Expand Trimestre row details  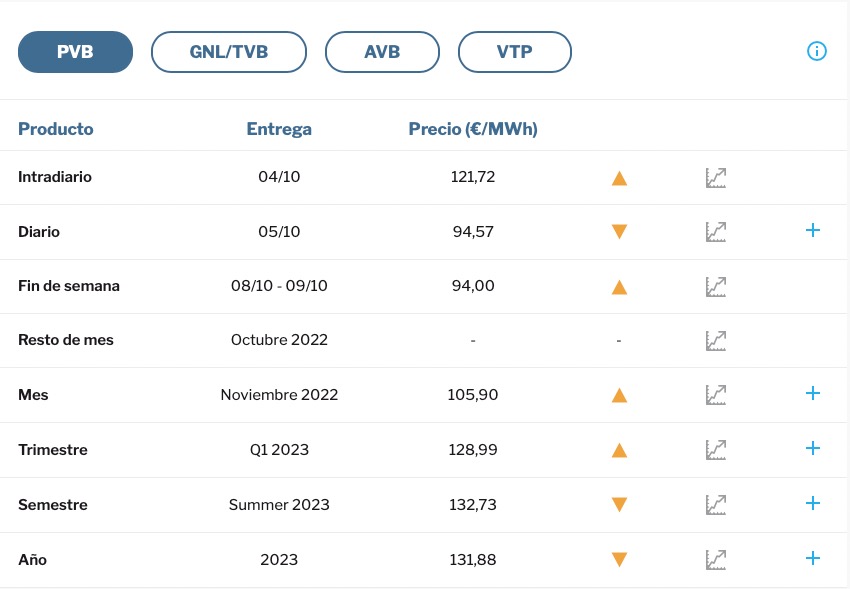click(x=812, y=449)
